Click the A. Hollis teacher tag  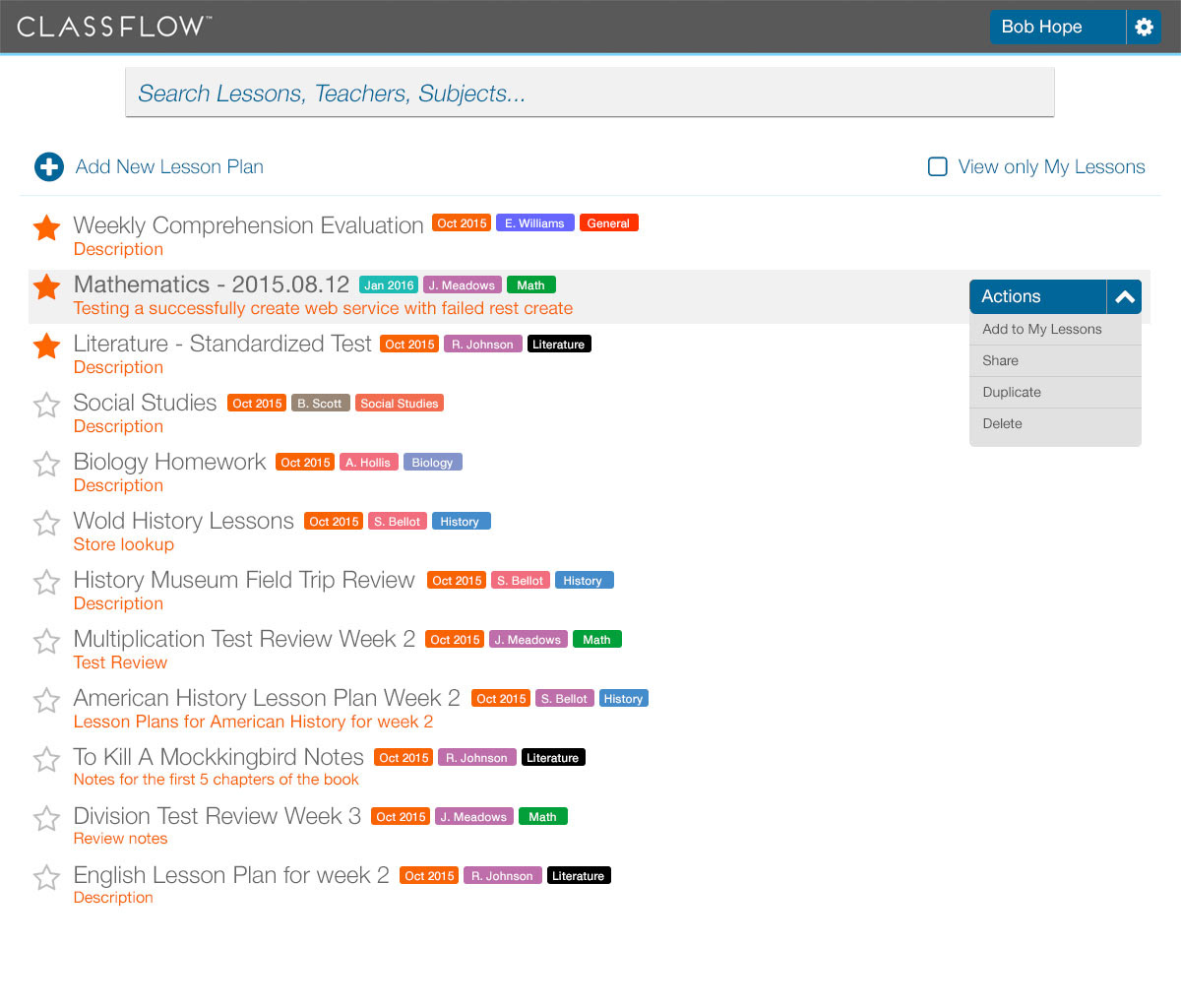[x=368, y=463]
